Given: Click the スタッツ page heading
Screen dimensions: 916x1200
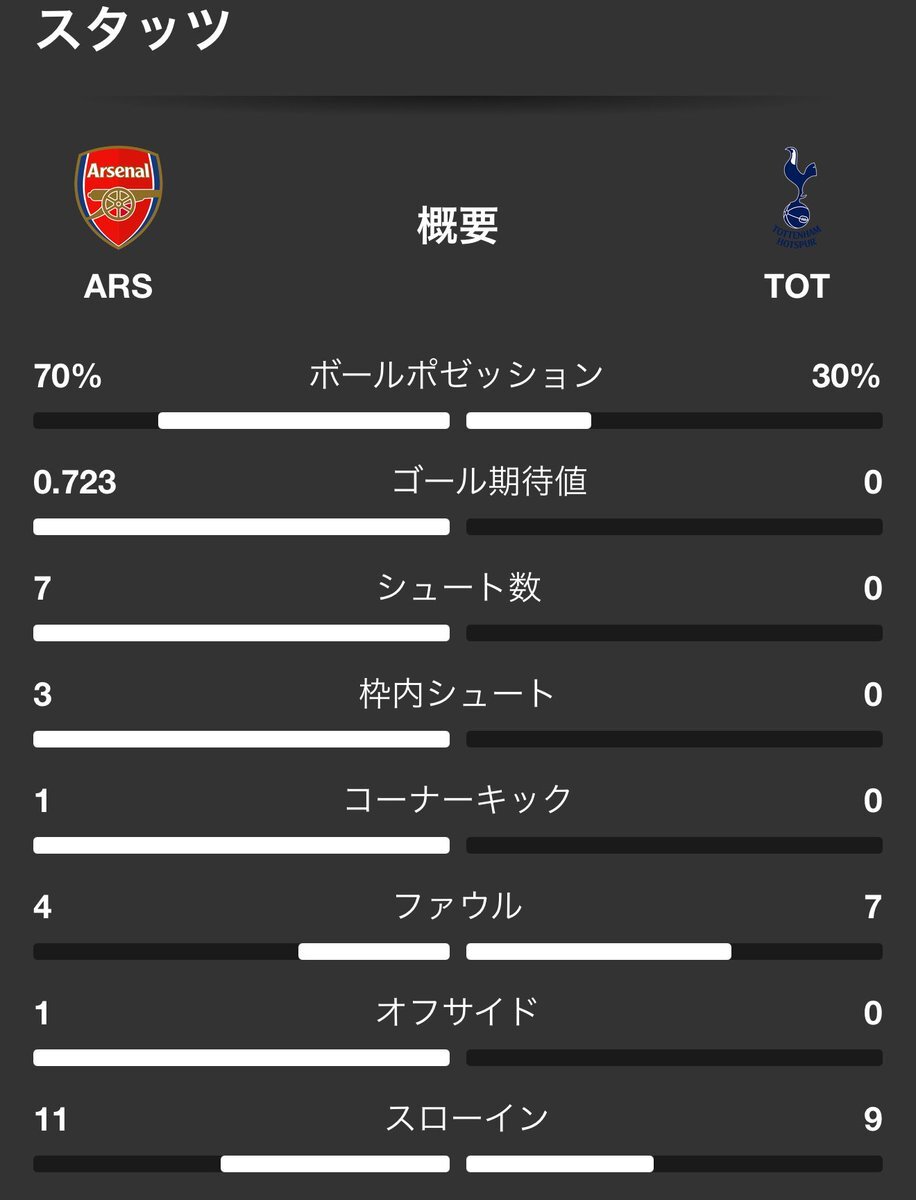Looking at the screenshot, I should (x=132, y=28).
